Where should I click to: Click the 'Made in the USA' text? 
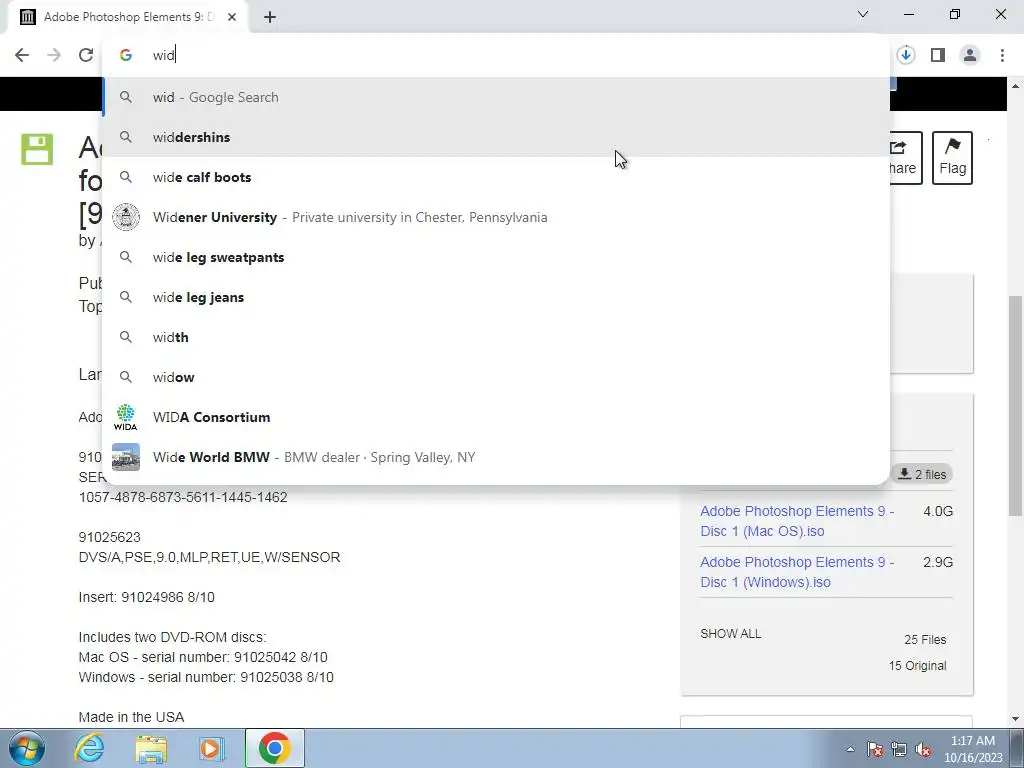click(x=131, y=717)
